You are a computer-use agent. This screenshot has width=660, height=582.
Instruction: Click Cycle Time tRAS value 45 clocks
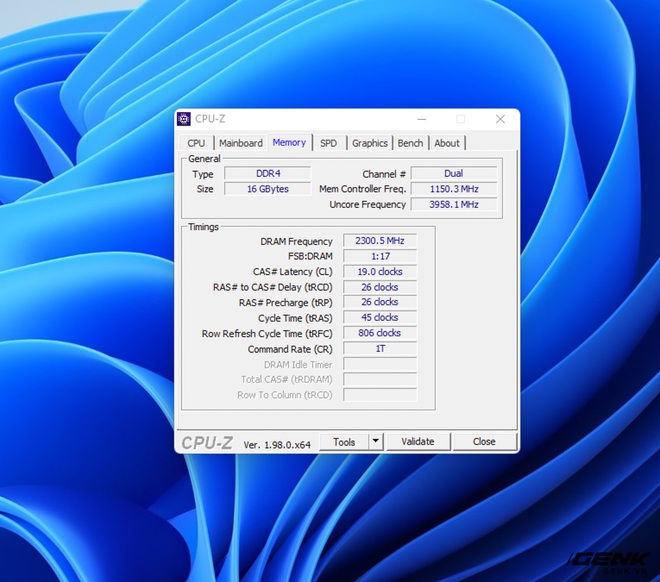(x=380, y=318)
